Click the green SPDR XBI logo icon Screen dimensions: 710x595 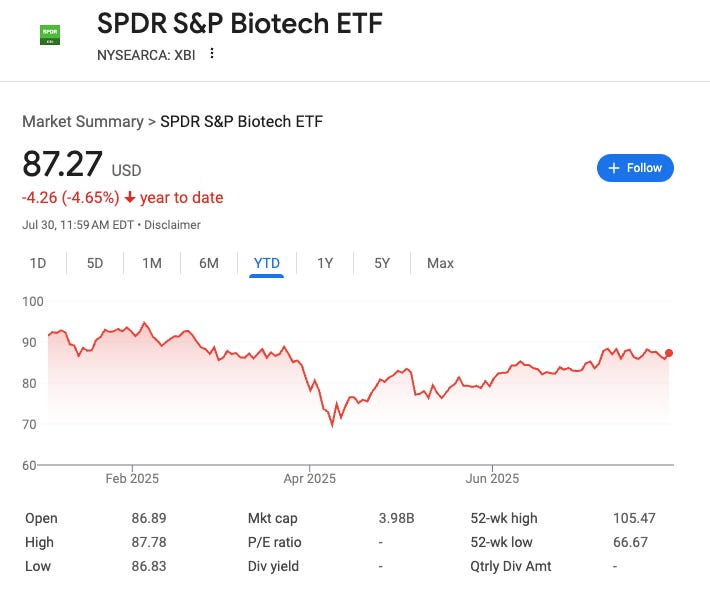point(50,35)
